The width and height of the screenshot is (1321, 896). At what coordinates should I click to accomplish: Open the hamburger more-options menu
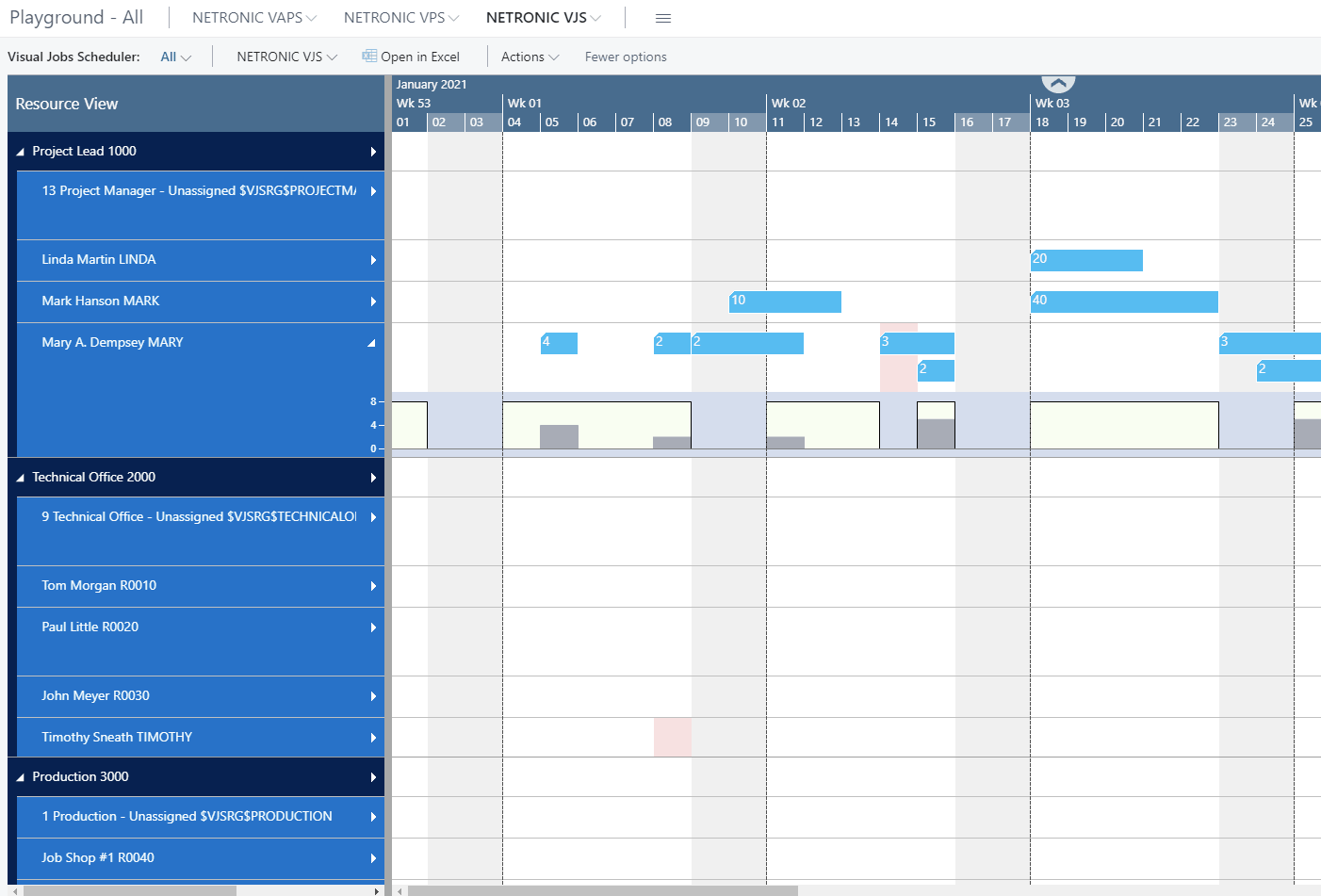click(x=663, y=18)
